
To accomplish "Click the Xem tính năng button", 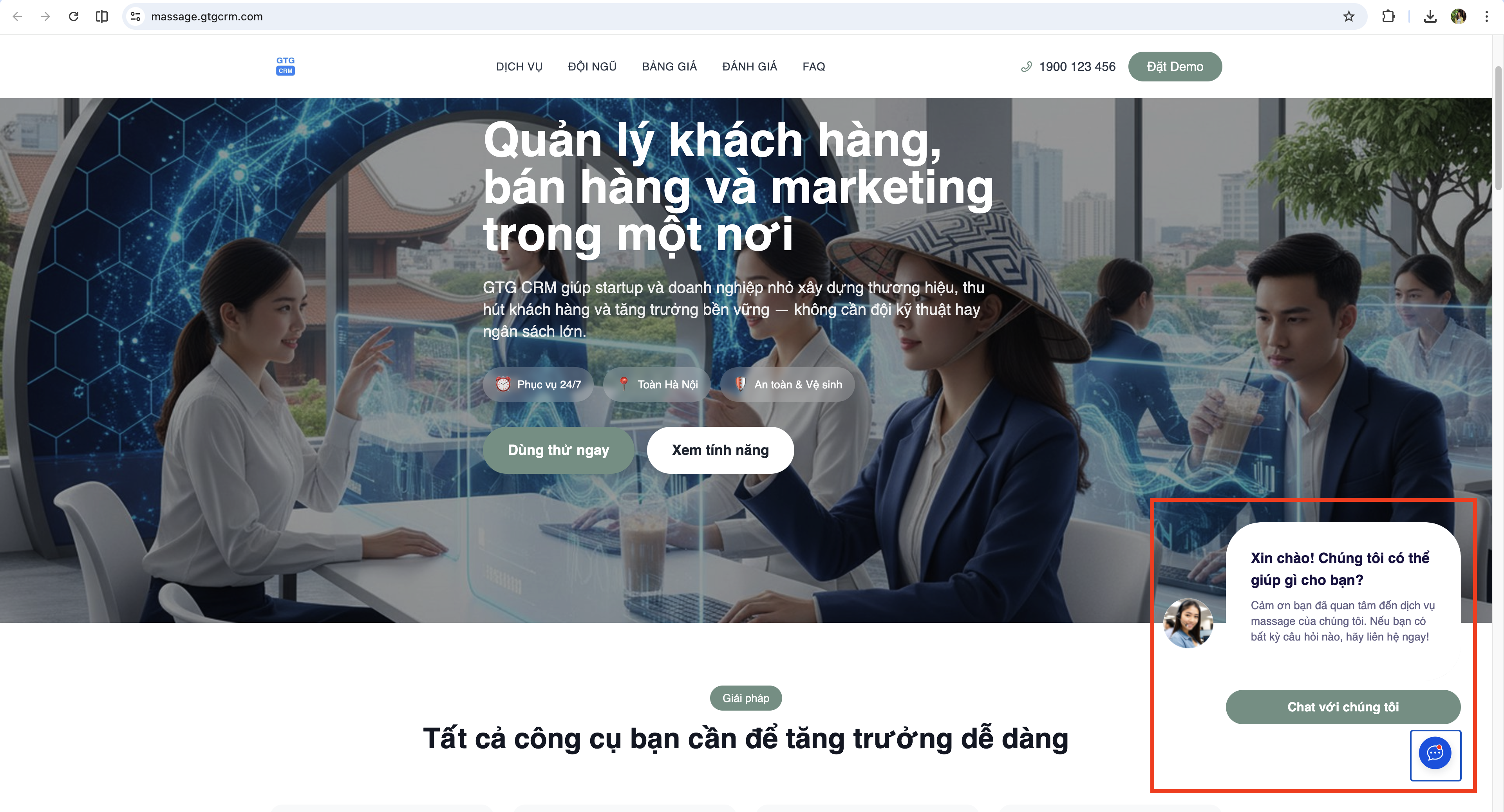I will point(720,450).
